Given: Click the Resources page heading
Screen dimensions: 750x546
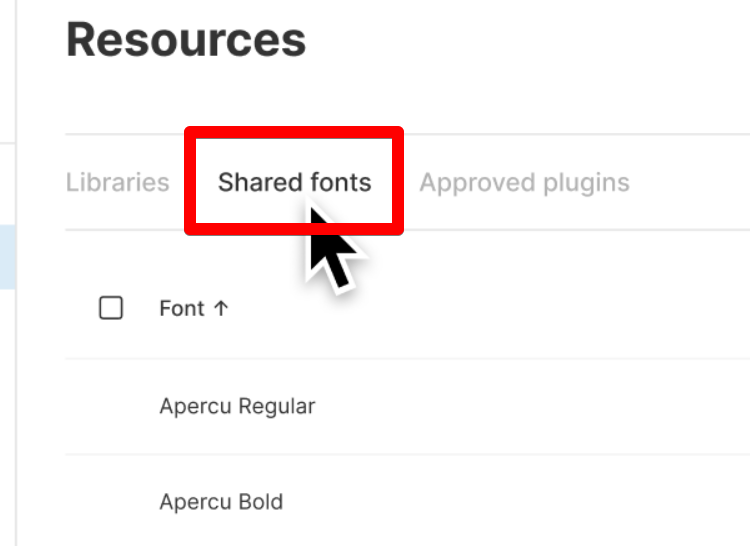Looking at the screenshot, I should [x=186, y=40].
